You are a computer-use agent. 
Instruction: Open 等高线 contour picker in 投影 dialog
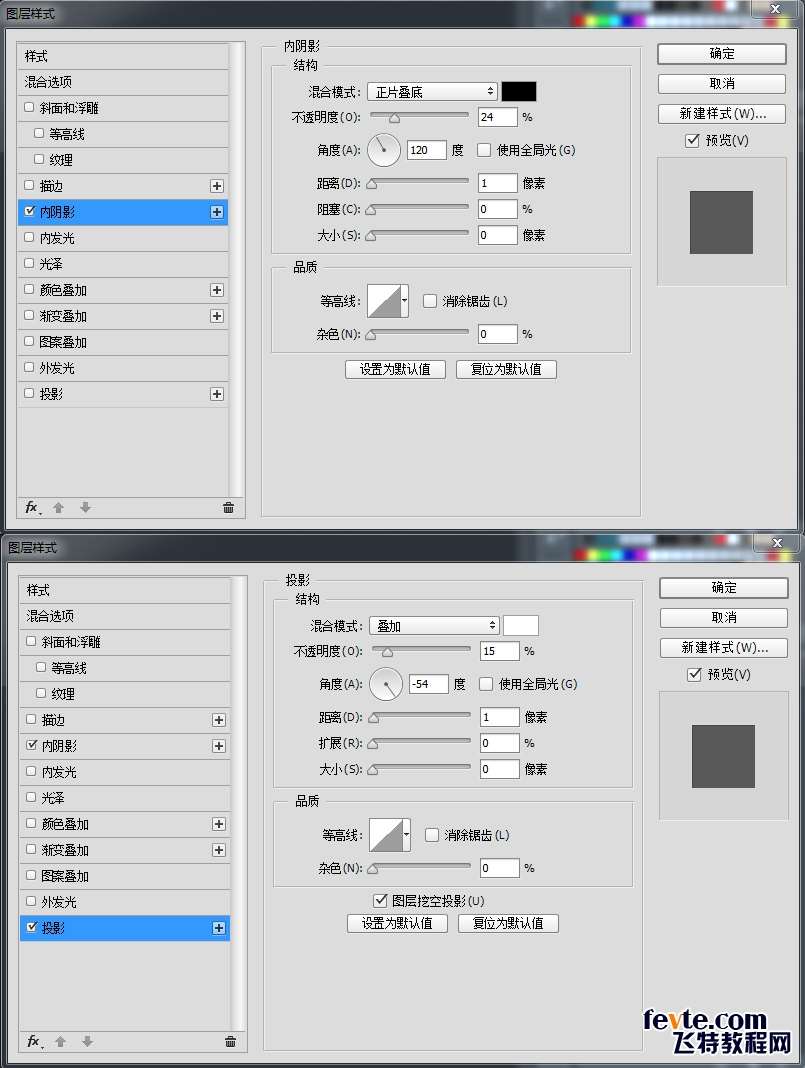390,835
